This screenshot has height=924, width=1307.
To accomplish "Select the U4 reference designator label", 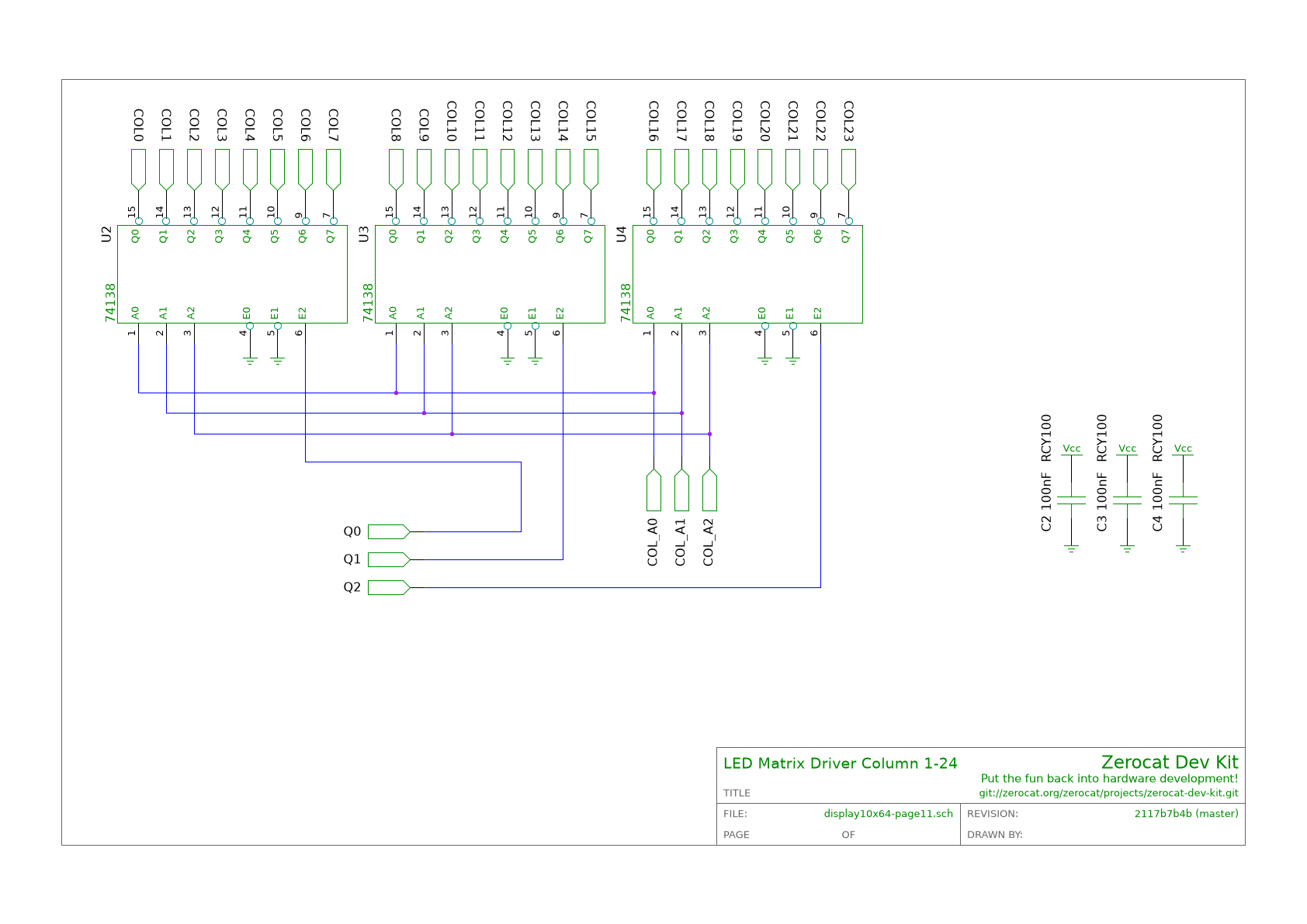I will (622, 234).
